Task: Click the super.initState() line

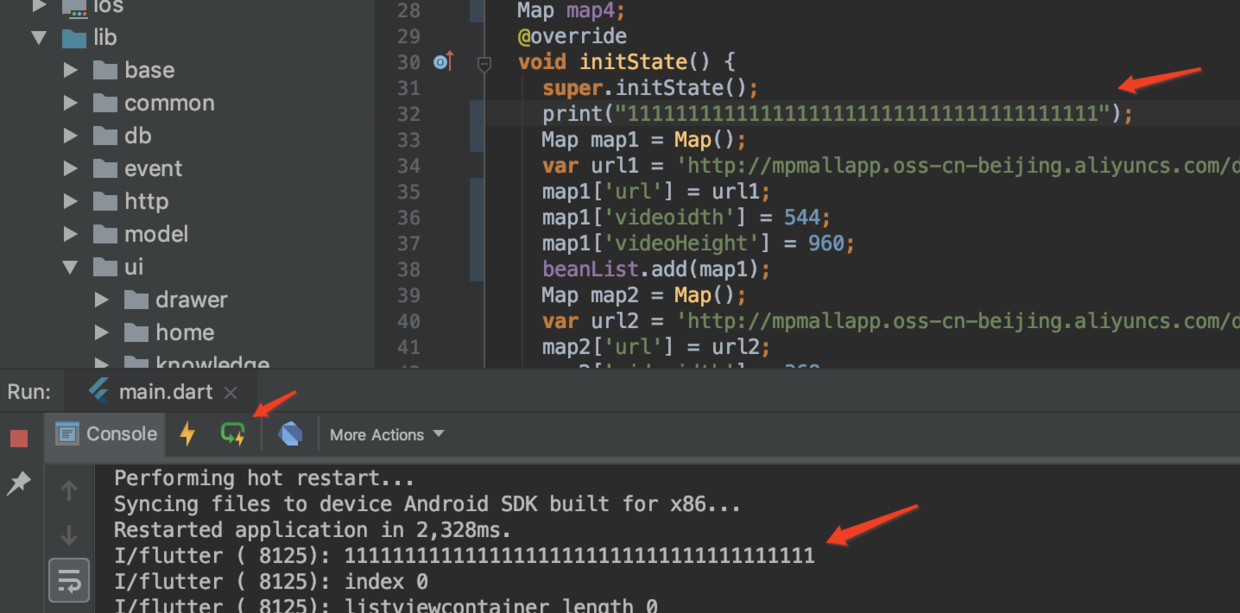Action: pyautogui.click(x=650, y=88)
